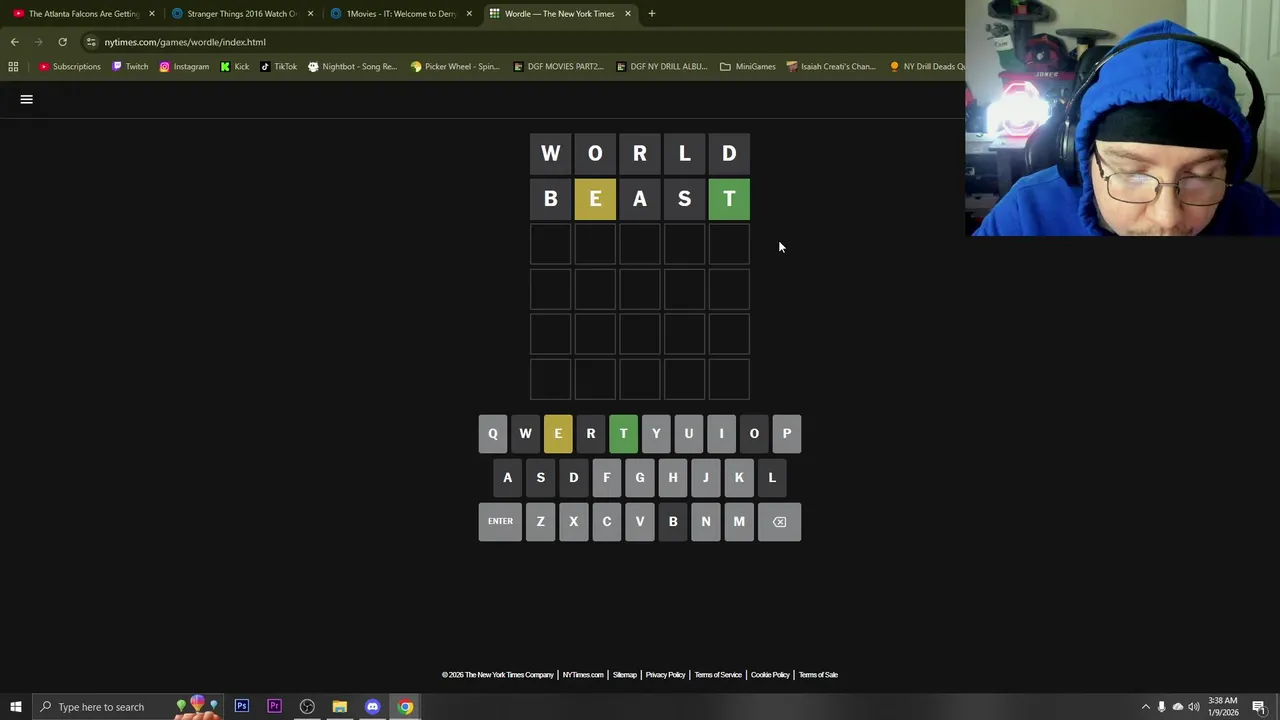Go back in browser history

tap(15, 42)
